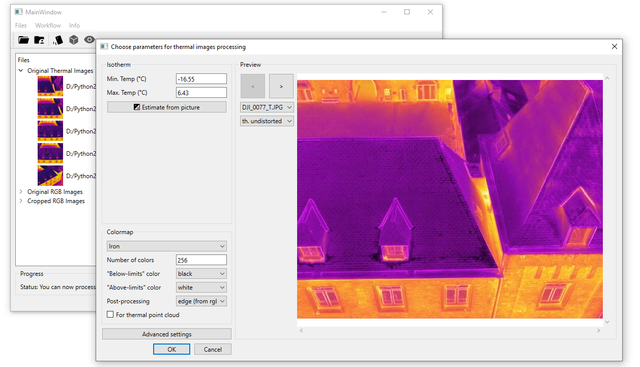Image resolution: width=640 pixels, height=367 pixels.
Task: Open the Workflow menu in MainWindow
Action: point(48,25)
